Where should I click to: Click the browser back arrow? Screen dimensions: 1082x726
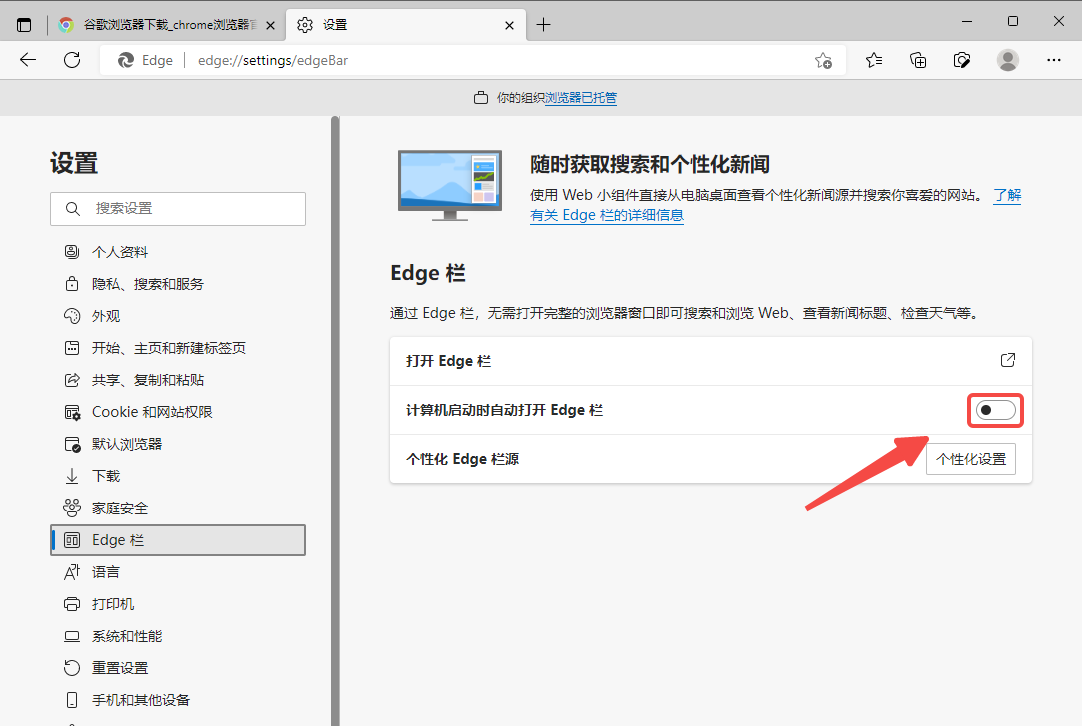28,60
